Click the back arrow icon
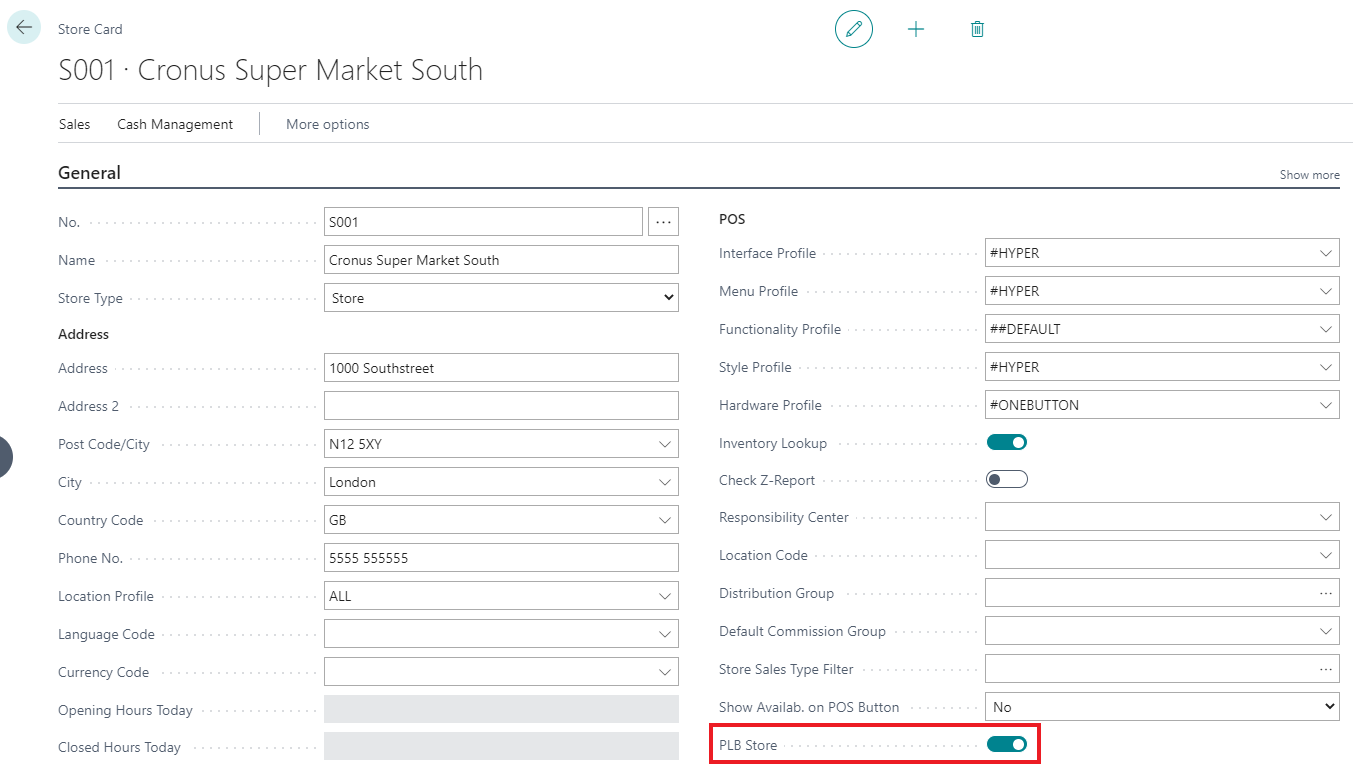Image resolution: width=1353 pixels, height=780 pixels. pyautogui.click(x=24, y=27)
